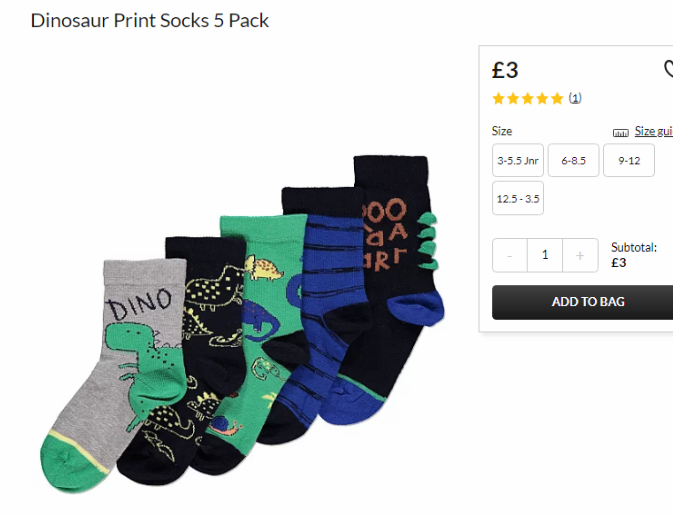673x514 pixels.
Task: View the single review count link
Action: (x=575, y=98)
